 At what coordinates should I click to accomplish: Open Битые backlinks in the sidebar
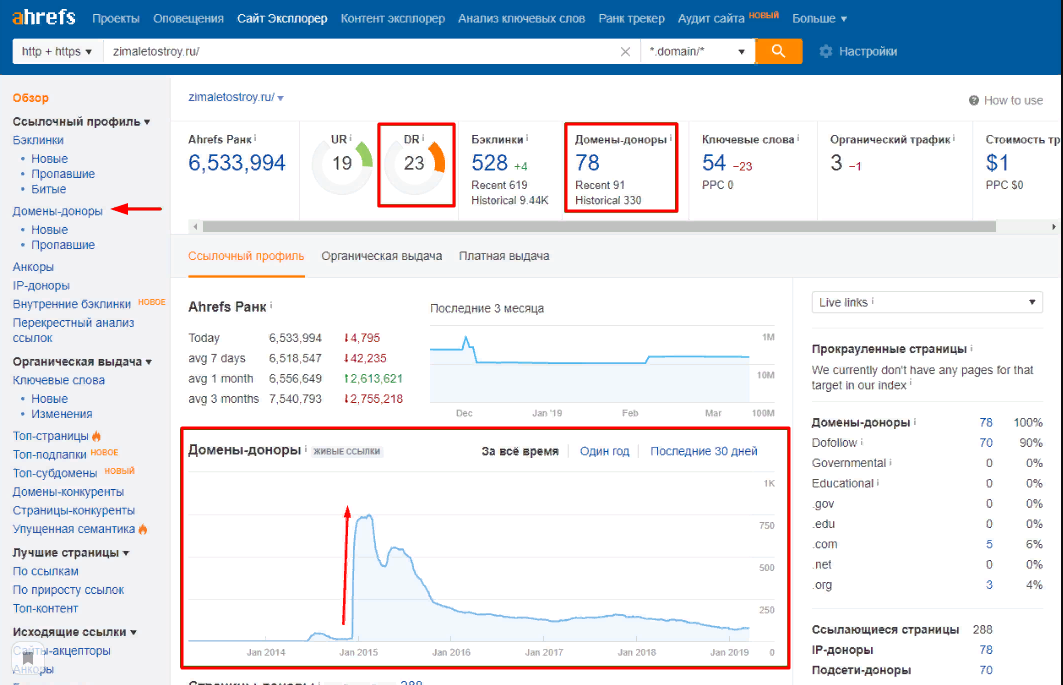49,189
